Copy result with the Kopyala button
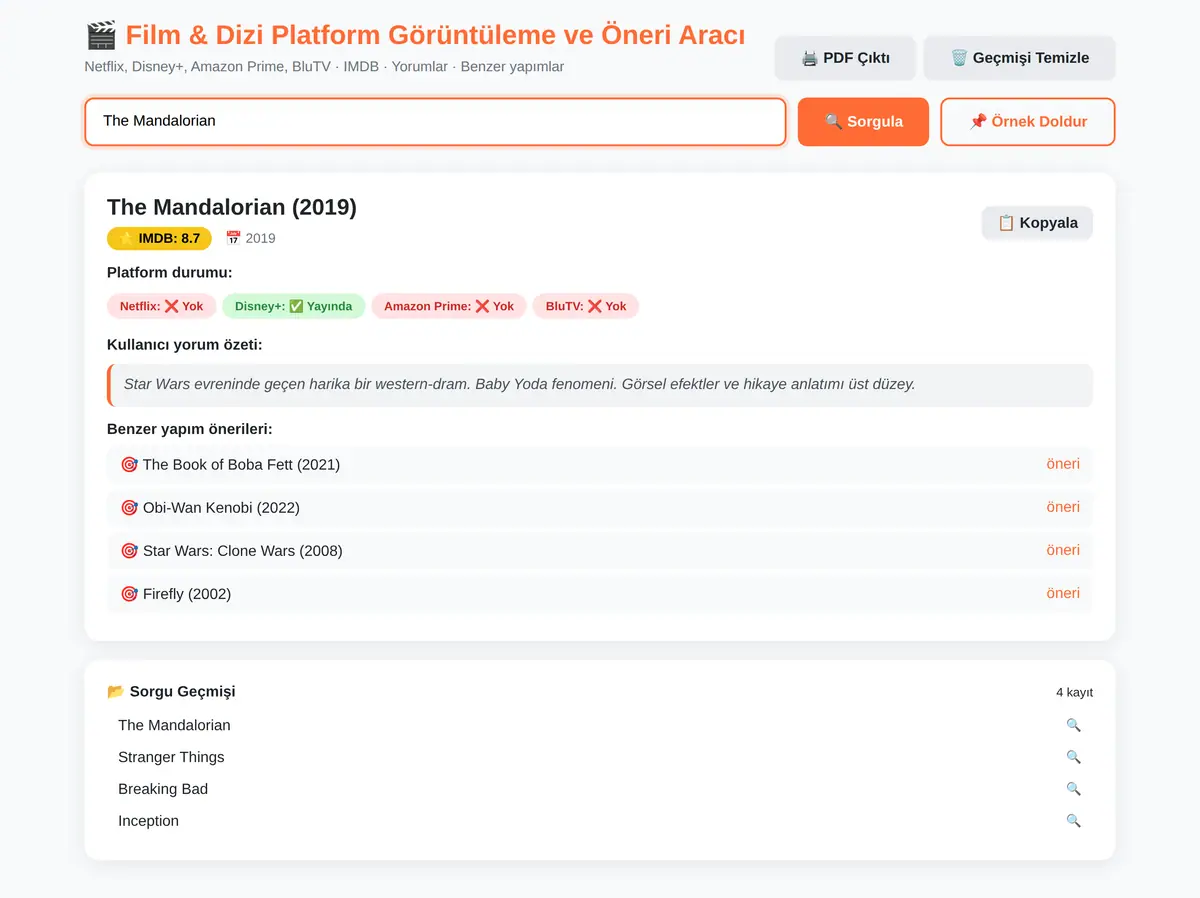1200x898 pixels. (1037, 223)
